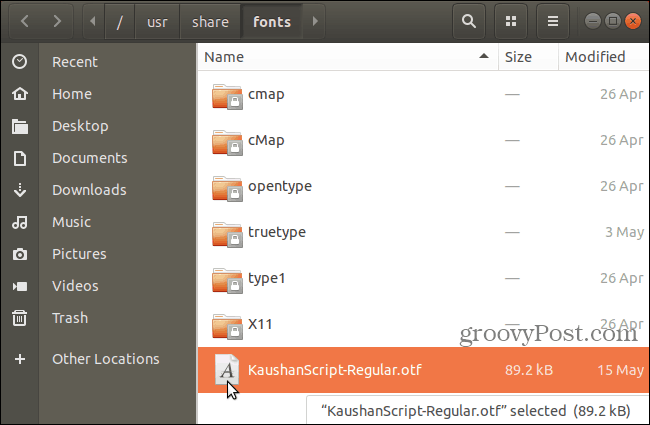Click the Home house icon

coord(19,94)
